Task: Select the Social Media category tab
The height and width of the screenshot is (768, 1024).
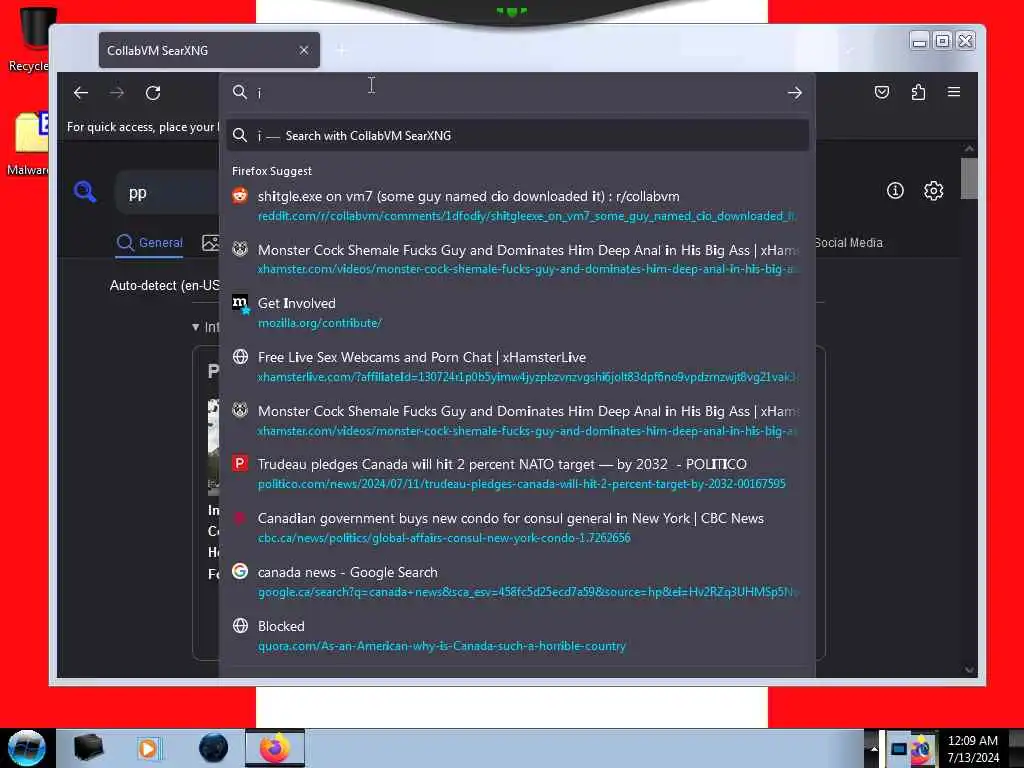Action: 848,243
